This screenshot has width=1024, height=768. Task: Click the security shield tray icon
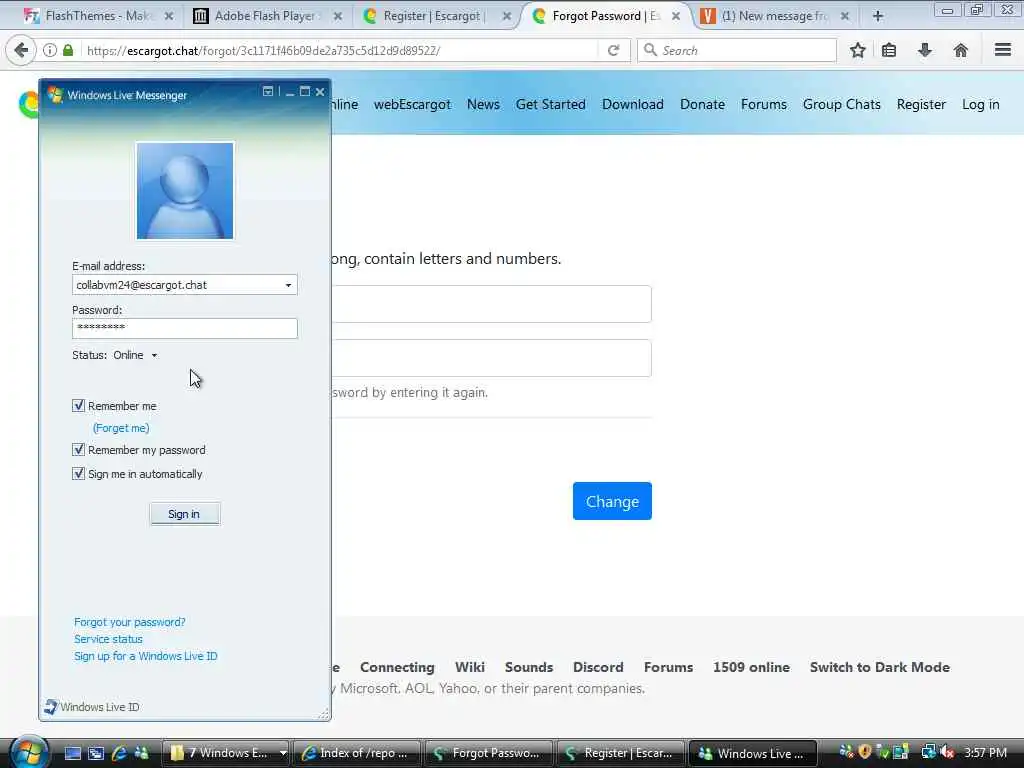pyautogui.click(x=865, y=752)
